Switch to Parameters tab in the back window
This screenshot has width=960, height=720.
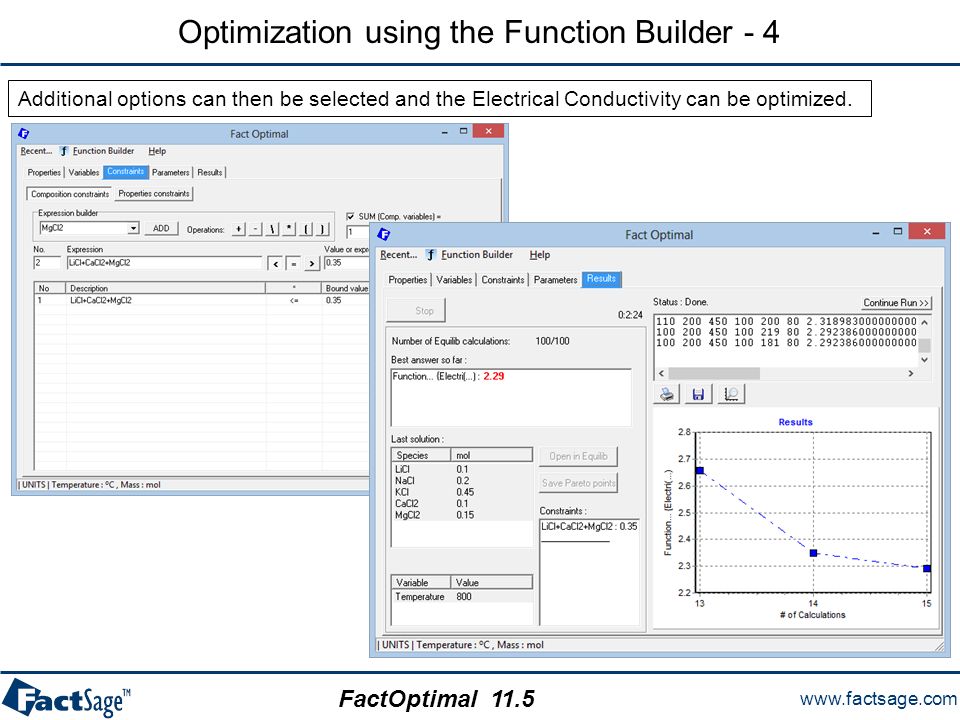click(170, 173)
